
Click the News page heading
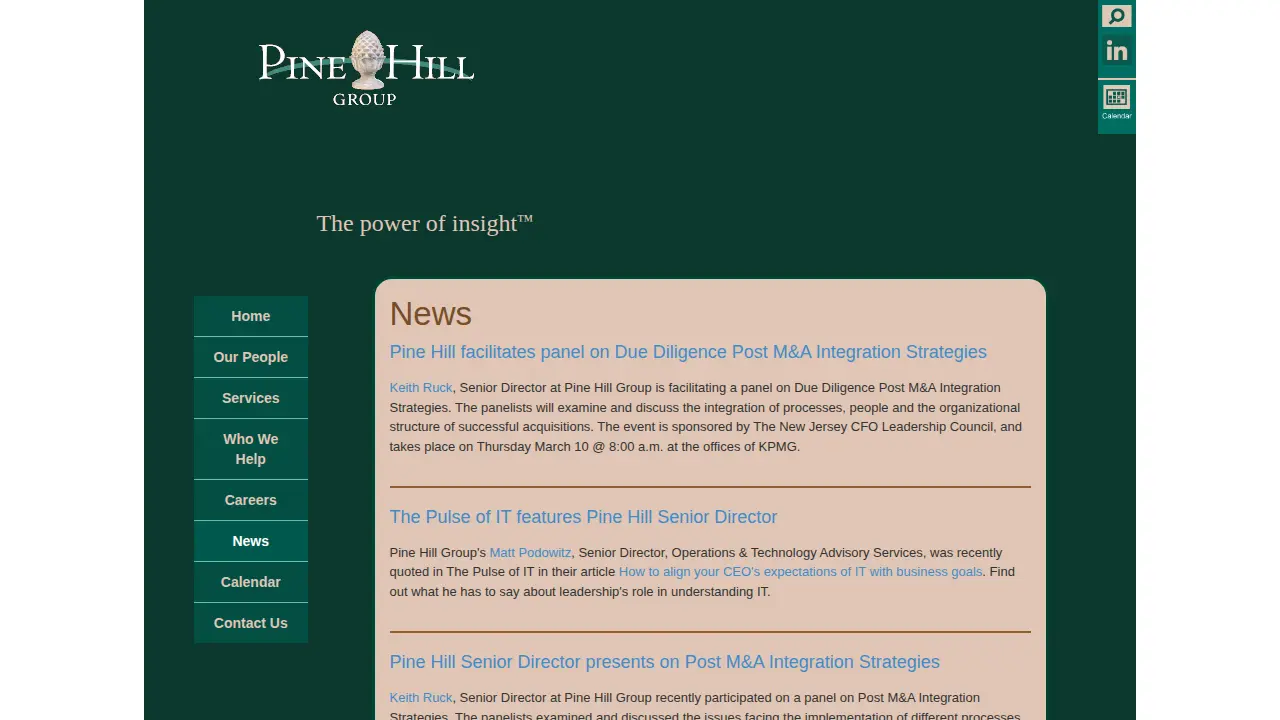tap(431, 314)
